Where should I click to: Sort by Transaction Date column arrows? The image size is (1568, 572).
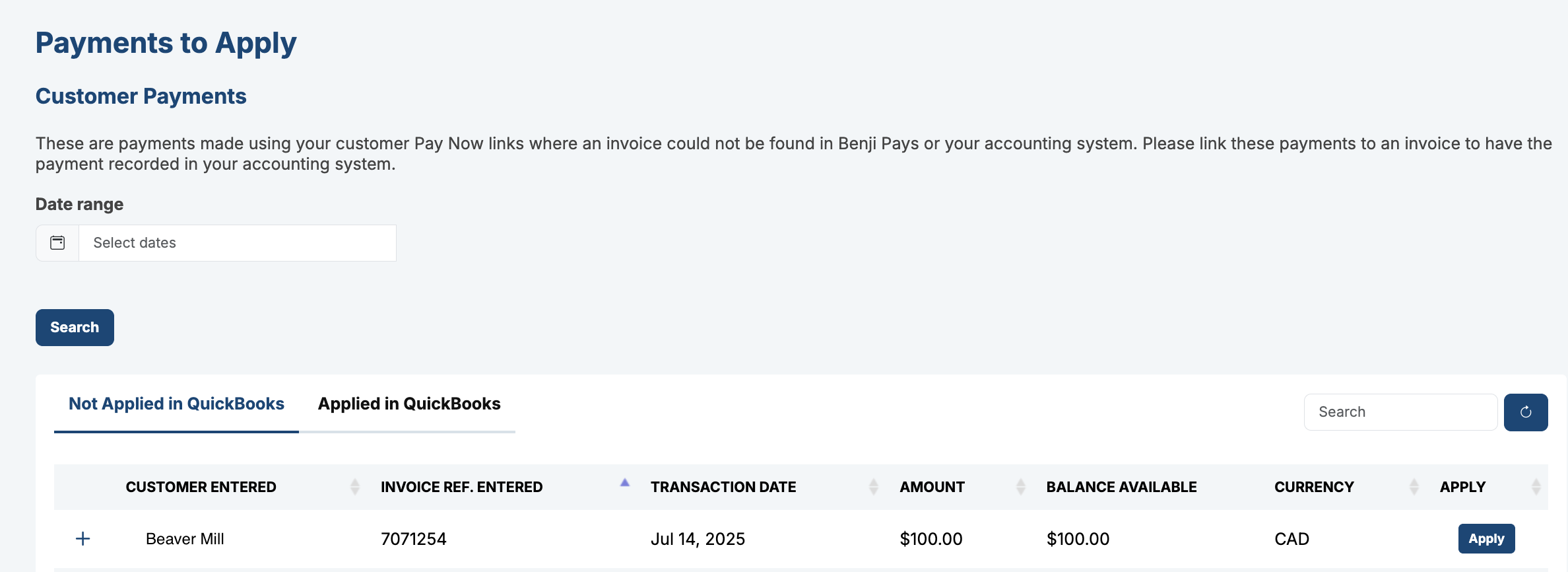[873, 487]
